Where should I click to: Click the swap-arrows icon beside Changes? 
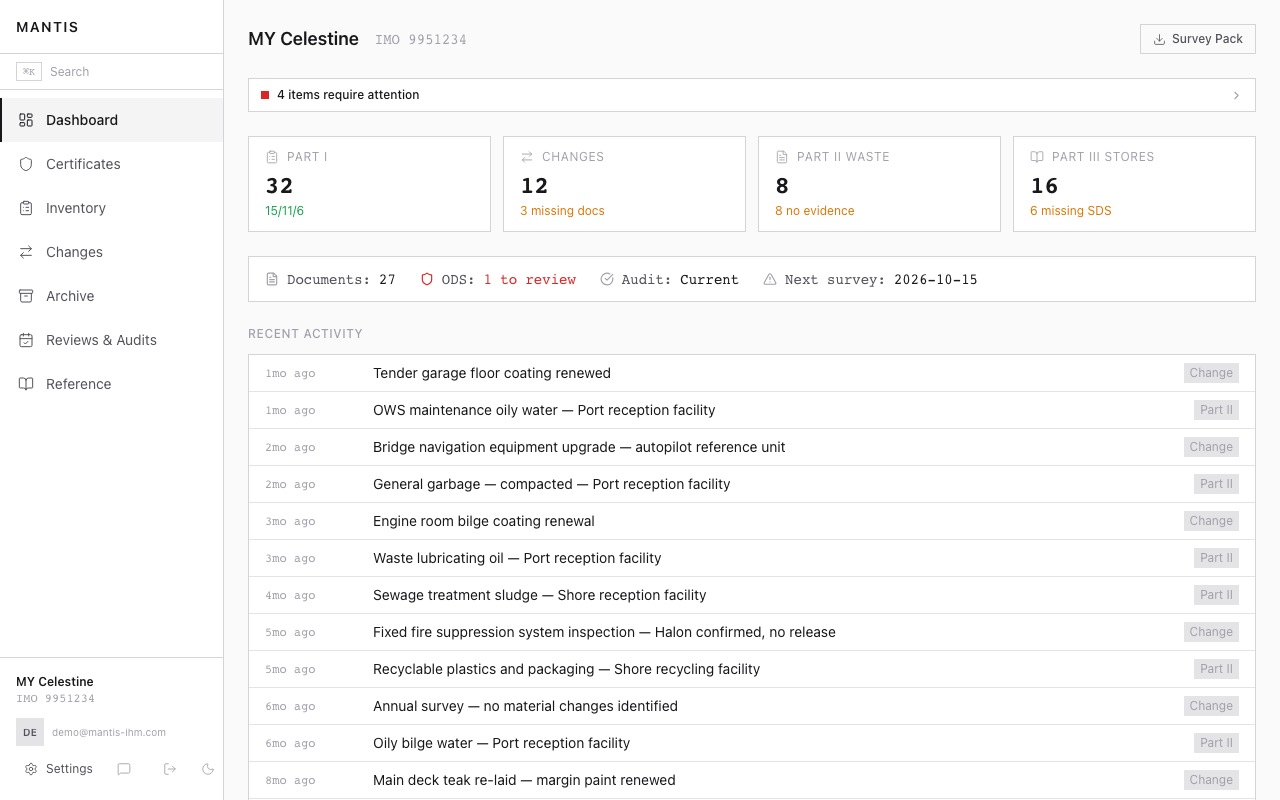click(25, 252)
